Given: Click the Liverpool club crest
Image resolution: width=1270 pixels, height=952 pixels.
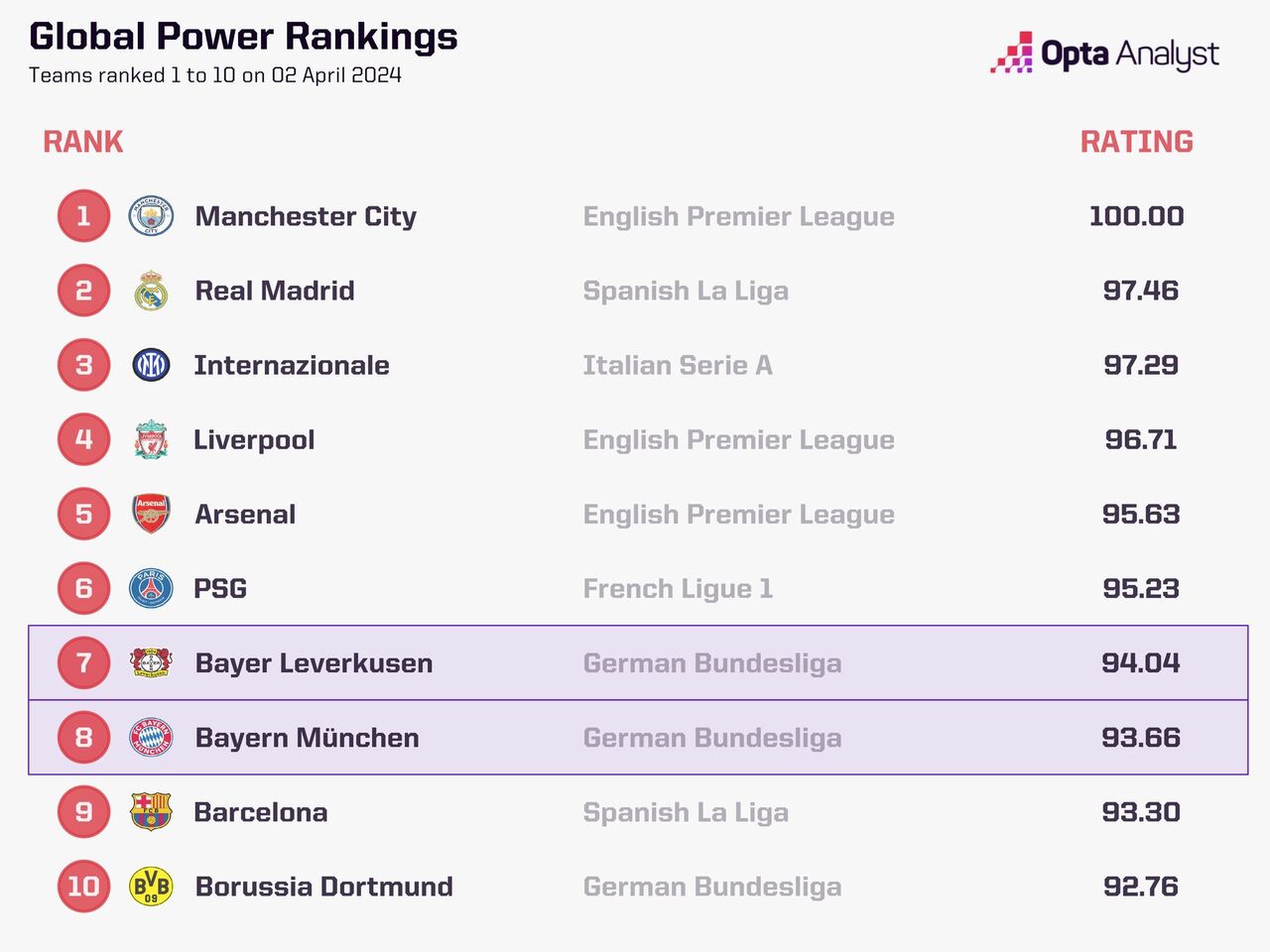Looking at the screenshot, I should click(151, 439).
